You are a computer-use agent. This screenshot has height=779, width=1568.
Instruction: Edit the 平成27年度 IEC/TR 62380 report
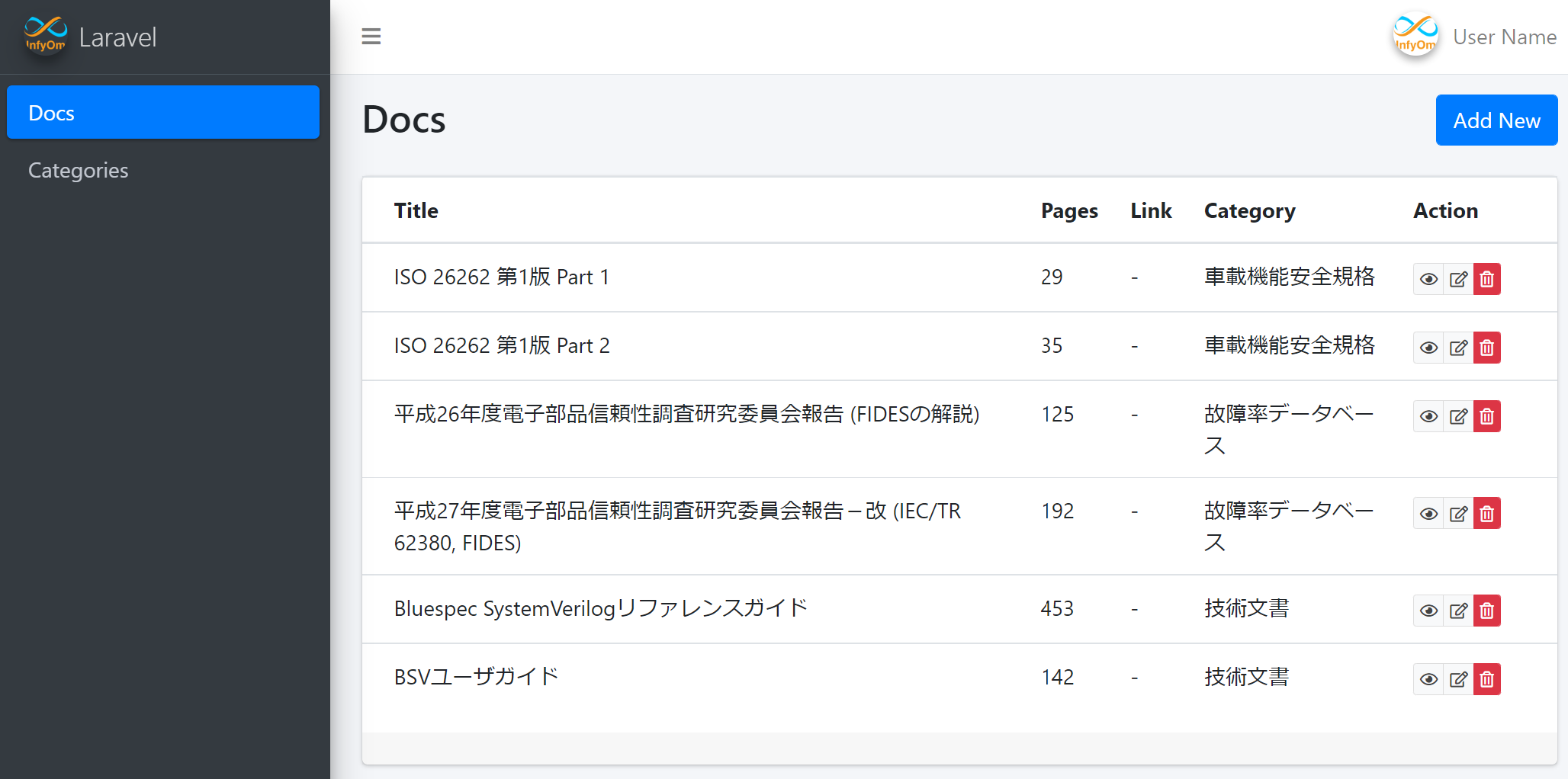pyautogui.click(x=1458, y=514)
